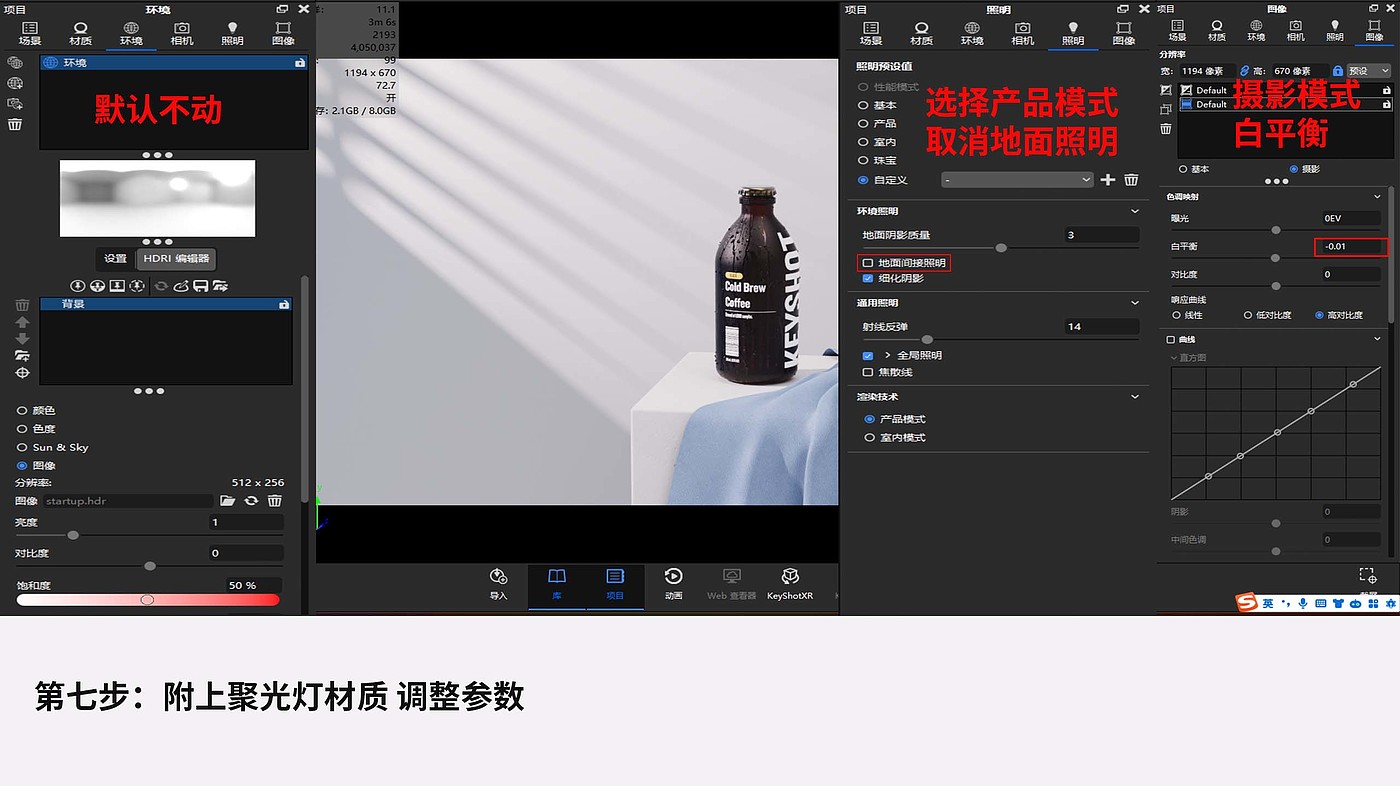Enable the 焦散线 caustics checkbox

coord(868,372)
